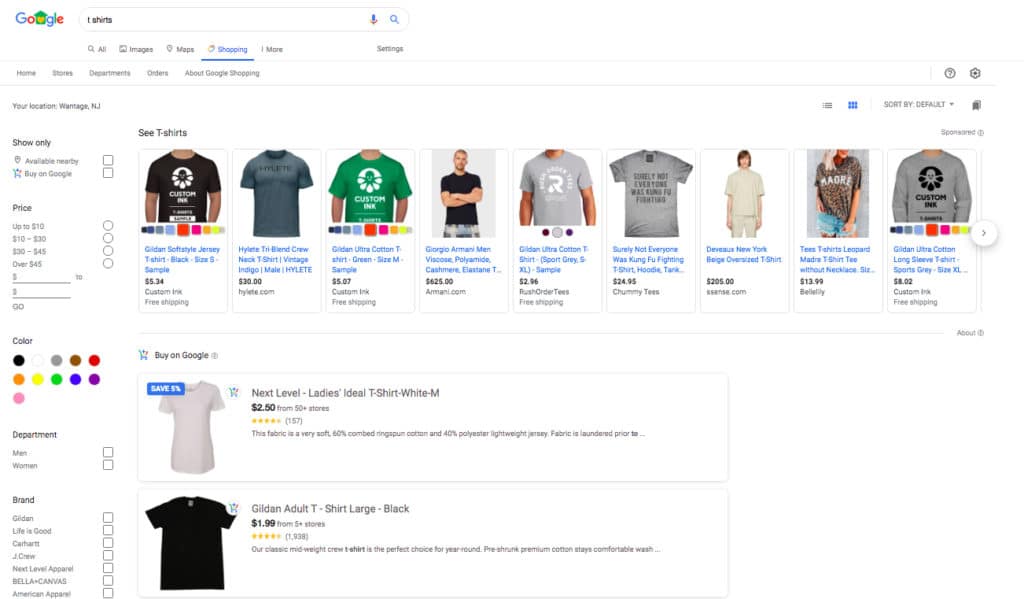
Task: Open the settings gear icon
Action: click(975, 73)
